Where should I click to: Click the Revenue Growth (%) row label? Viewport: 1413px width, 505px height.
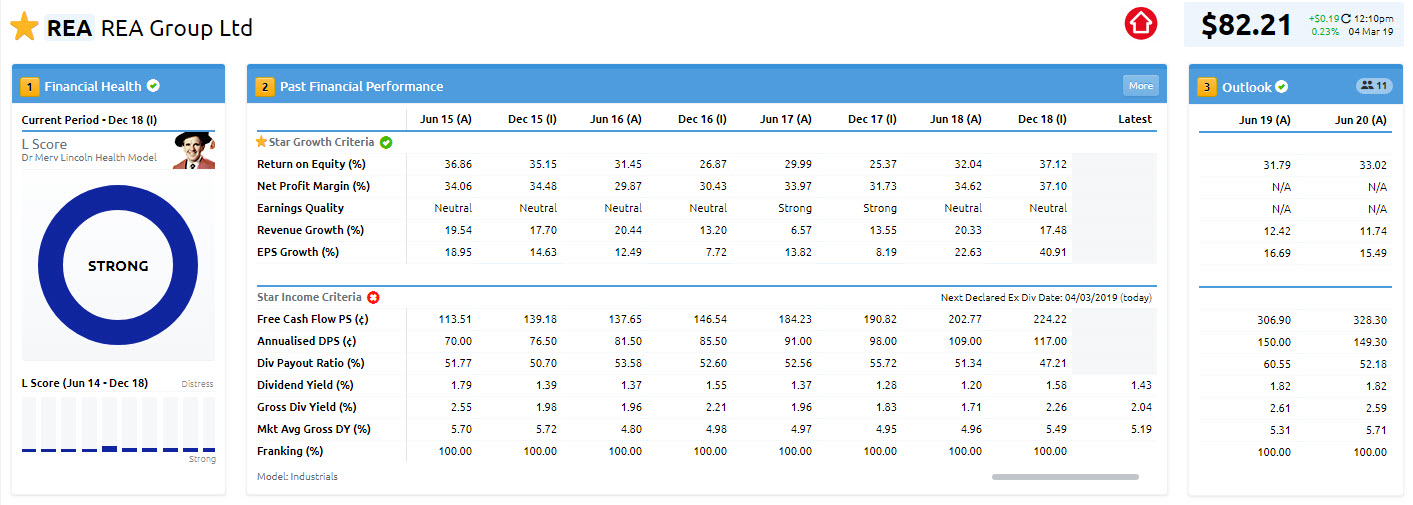310,230
